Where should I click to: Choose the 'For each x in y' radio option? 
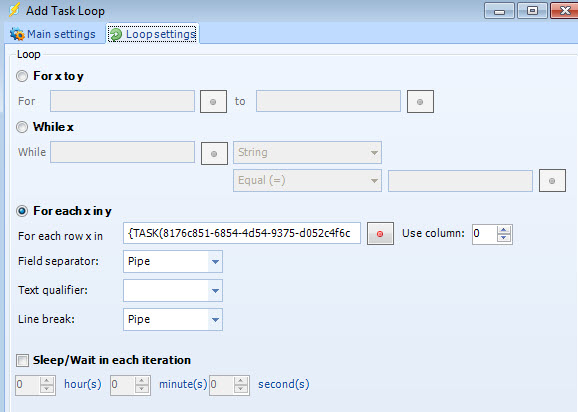[22, 211]
